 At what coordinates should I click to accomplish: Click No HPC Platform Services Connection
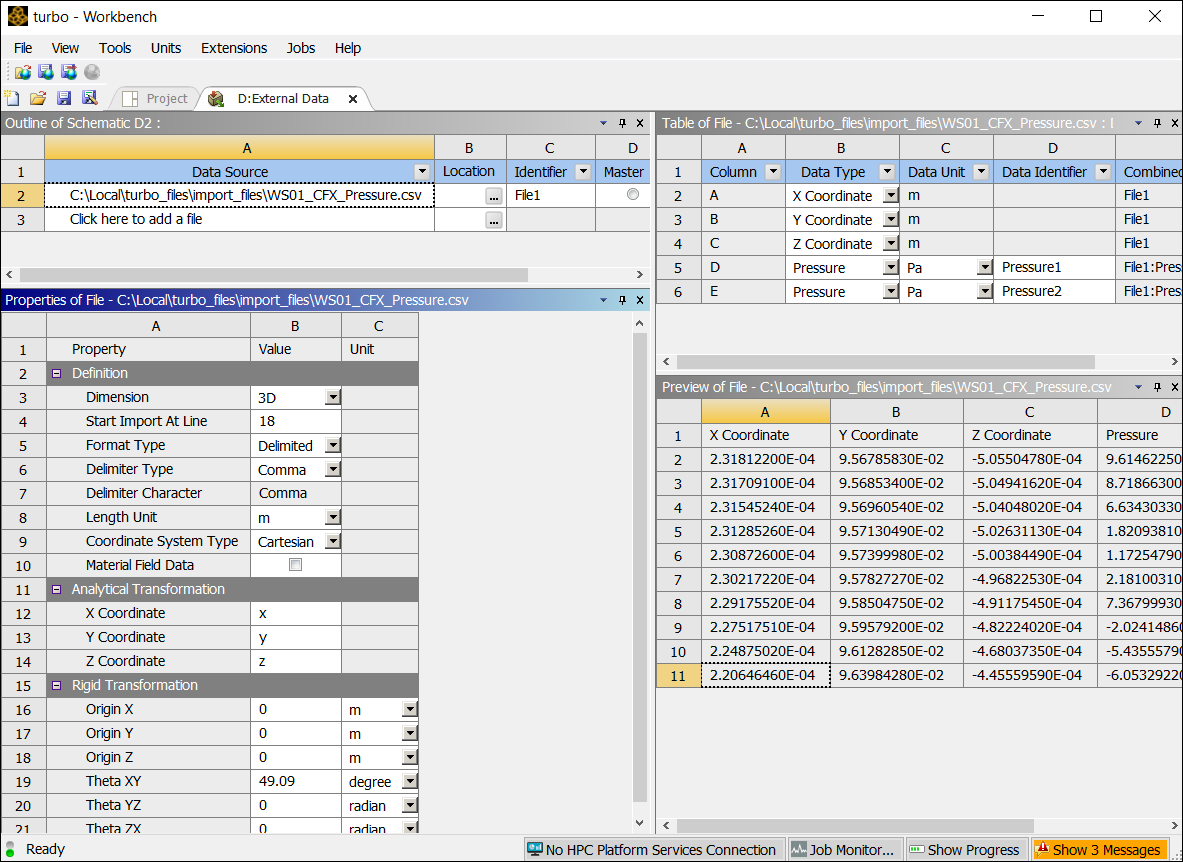click(x=652, y=849)
